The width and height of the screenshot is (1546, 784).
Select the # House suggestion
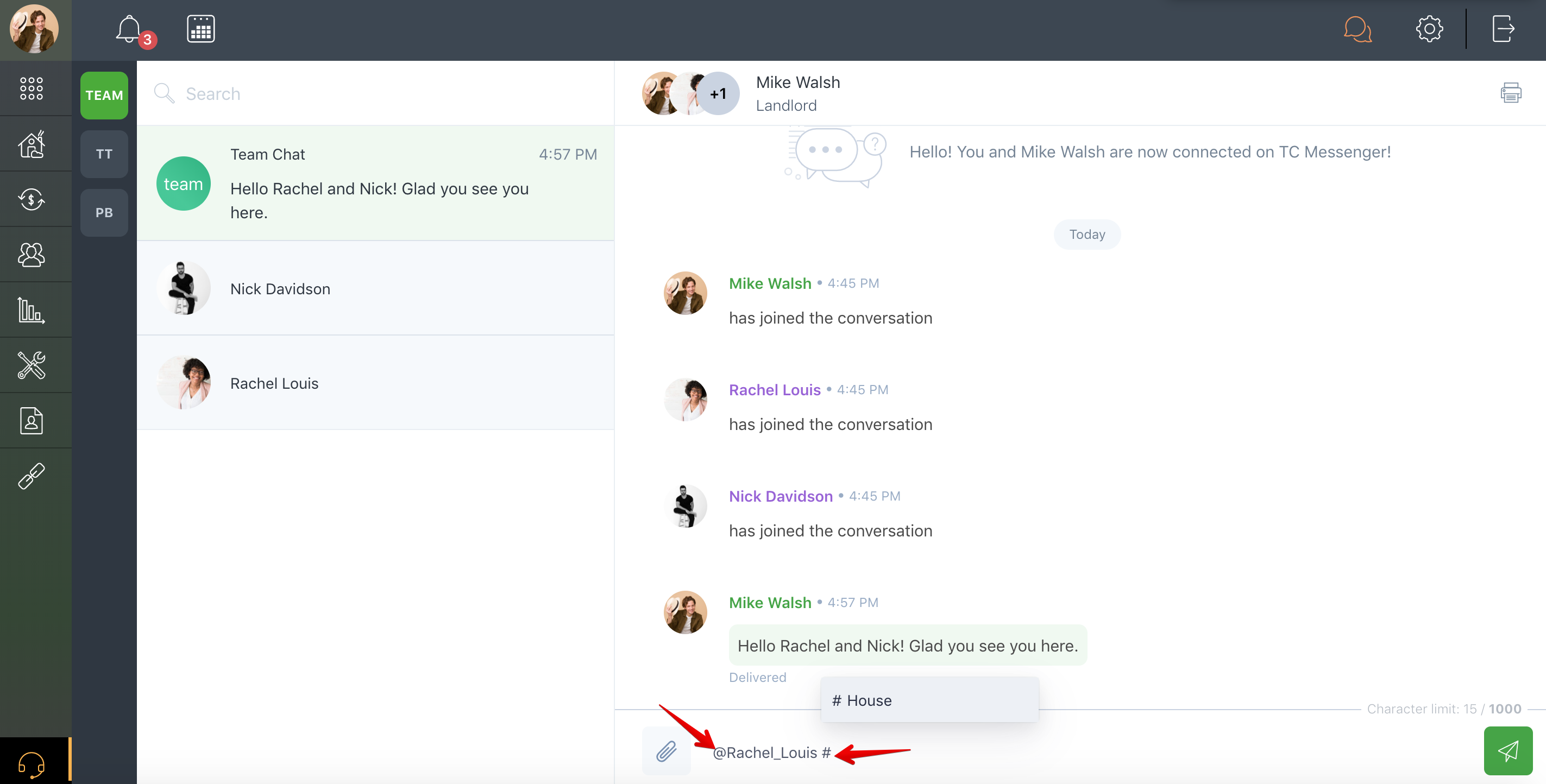[929, 700]
